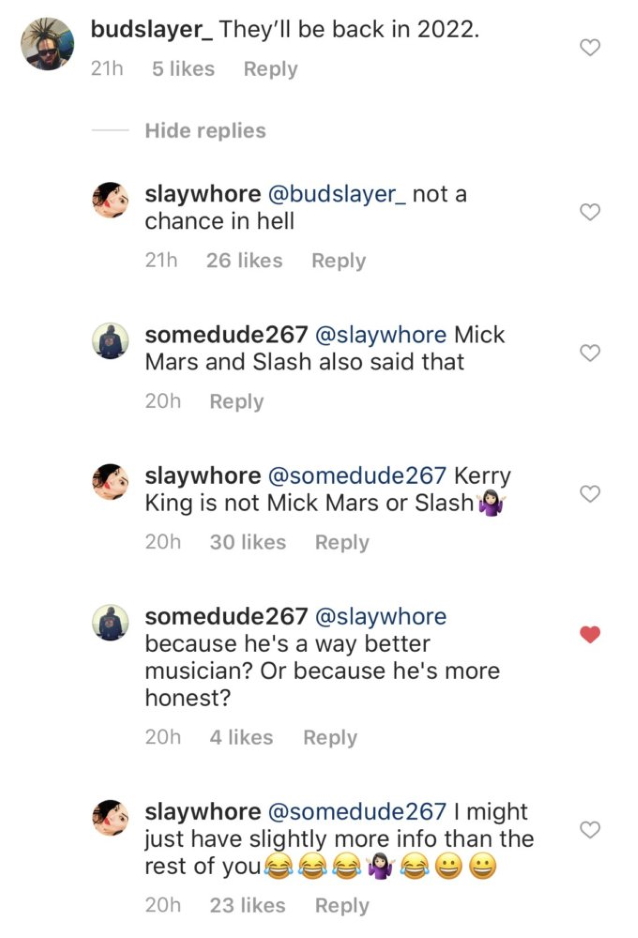Open @somedude267 mention in Kerry King reply
The width and height of the screenshot is (638, 938).
[357, 476]
